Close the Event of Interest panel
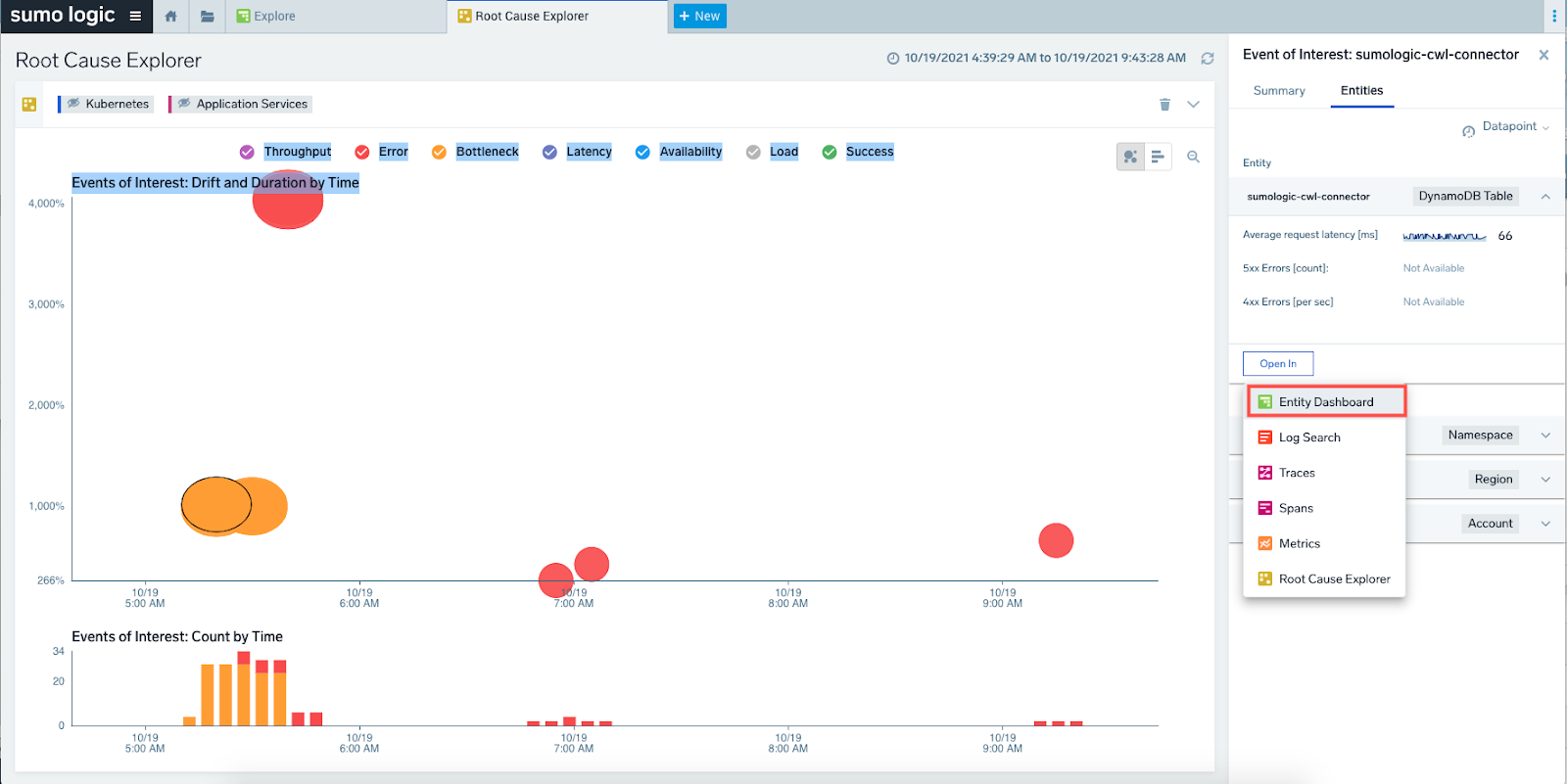Image resolution: width=1567 pixels, height=784 pixels. point(1543,55)
